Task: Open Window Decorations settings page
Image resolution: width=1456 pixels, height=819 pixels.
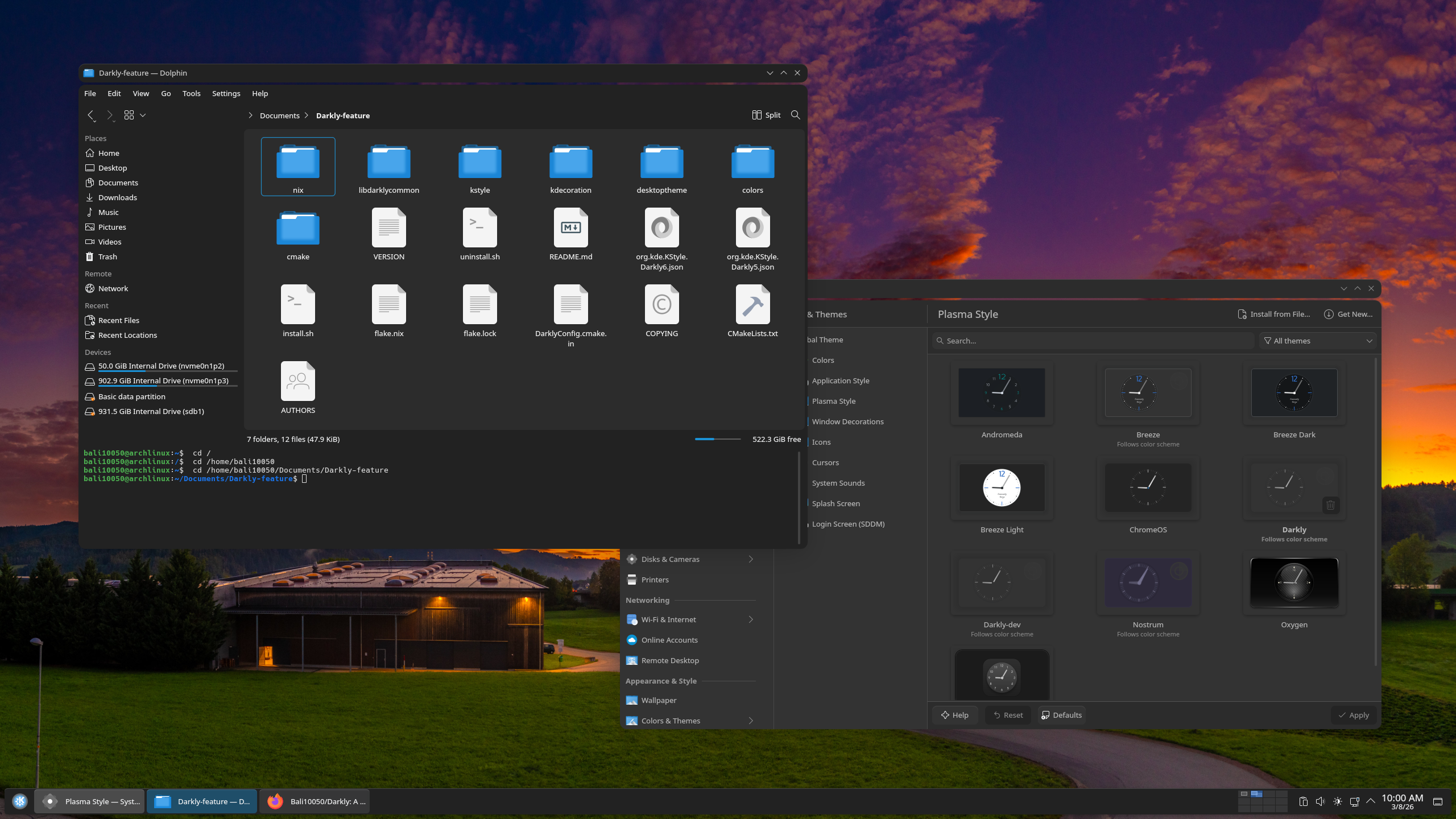Action: click(x=847, y=421)
